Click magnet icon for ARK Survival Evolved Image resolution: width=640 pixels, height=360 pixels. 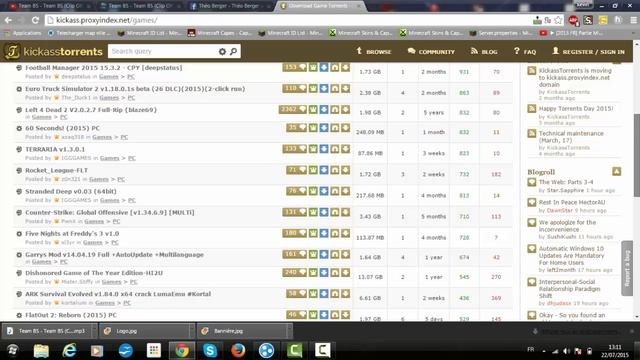(335, 293)
